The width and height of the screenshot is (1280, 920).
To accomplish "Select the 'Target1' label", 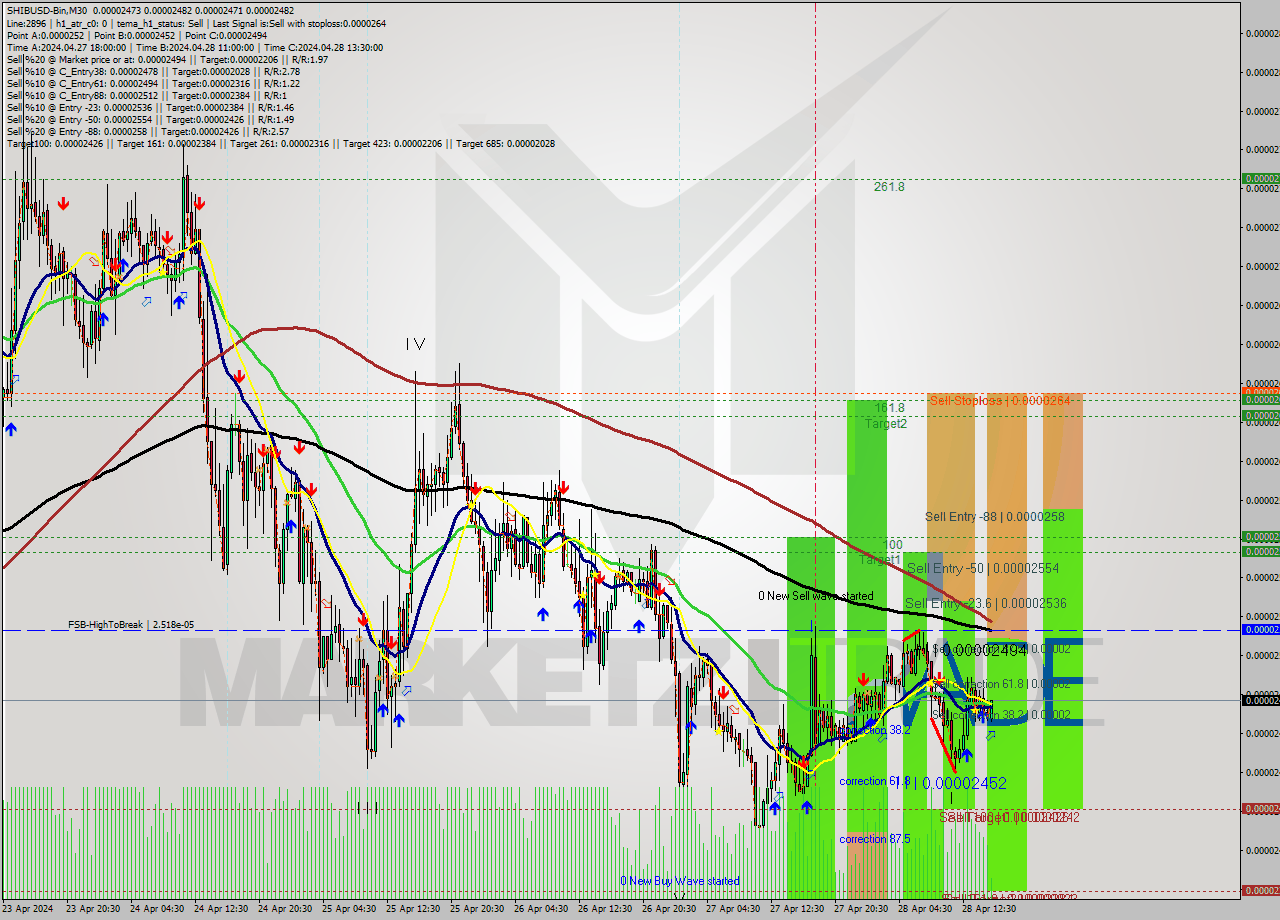I will [882, 559].
